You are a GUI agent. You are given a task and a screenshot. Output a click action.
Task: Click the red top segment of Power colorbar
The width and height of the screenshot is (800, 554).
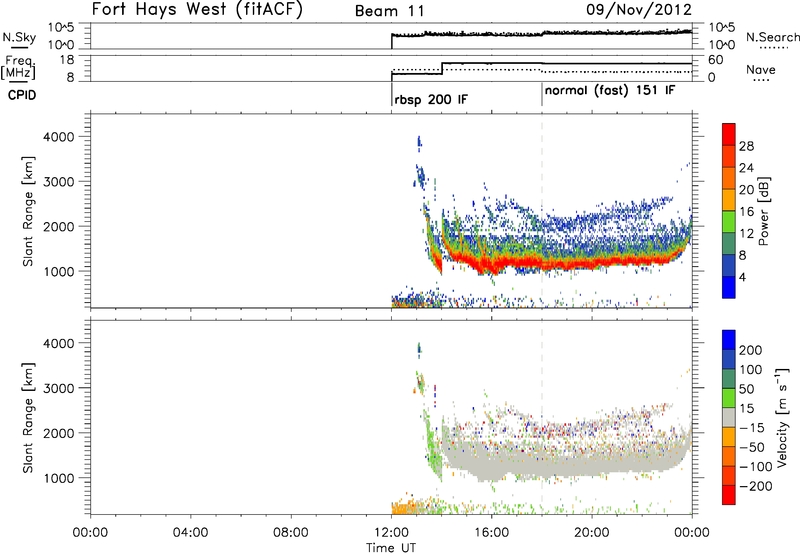click(x=729, y=134)
